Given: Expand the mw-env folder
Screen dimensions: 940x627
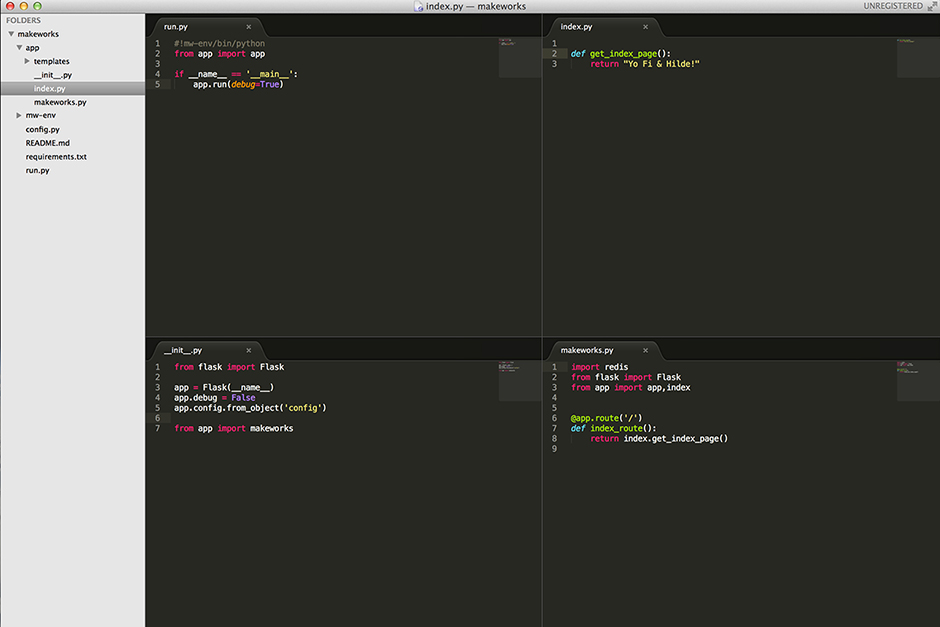Looking at the screenshot, I should [19, 115].
